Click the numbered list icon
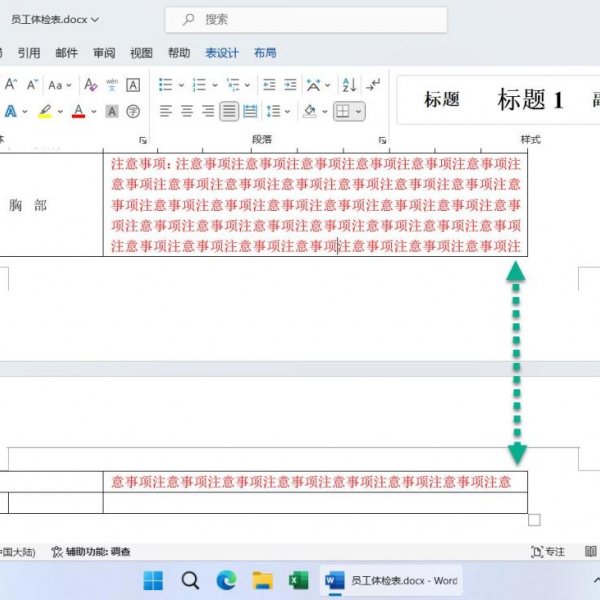Image resolution: width=600 pixels, height=600 pixels. 198,85
